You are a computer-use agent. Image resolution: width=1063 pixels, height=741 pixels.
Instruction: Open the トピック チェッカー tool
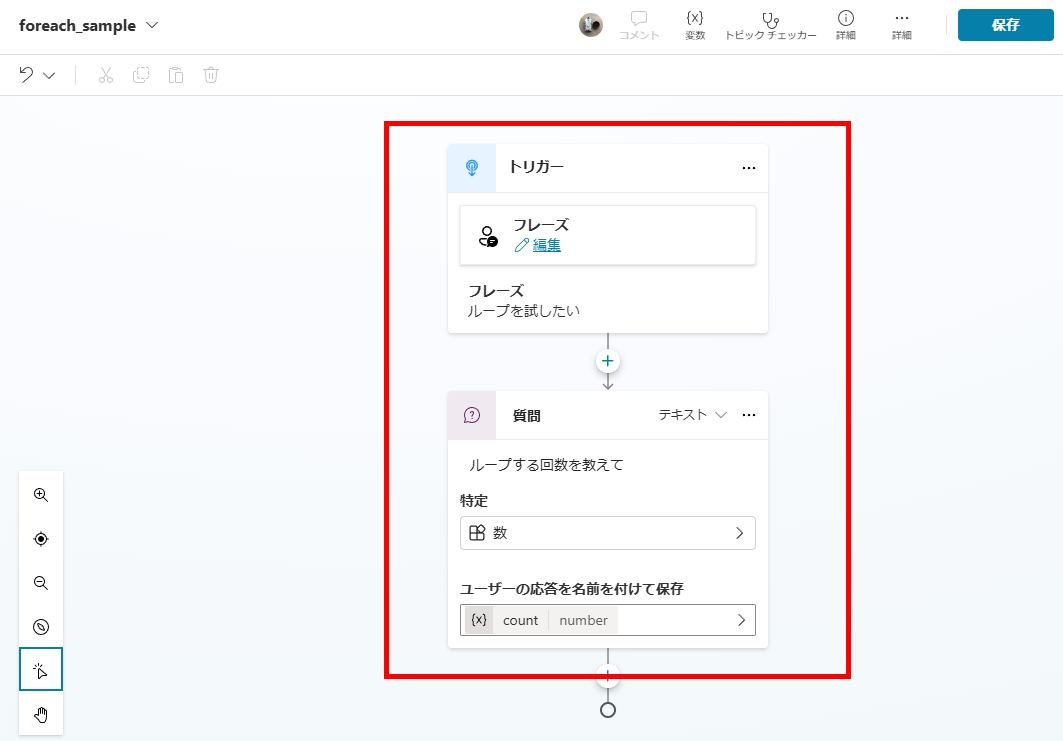point(770,25)
